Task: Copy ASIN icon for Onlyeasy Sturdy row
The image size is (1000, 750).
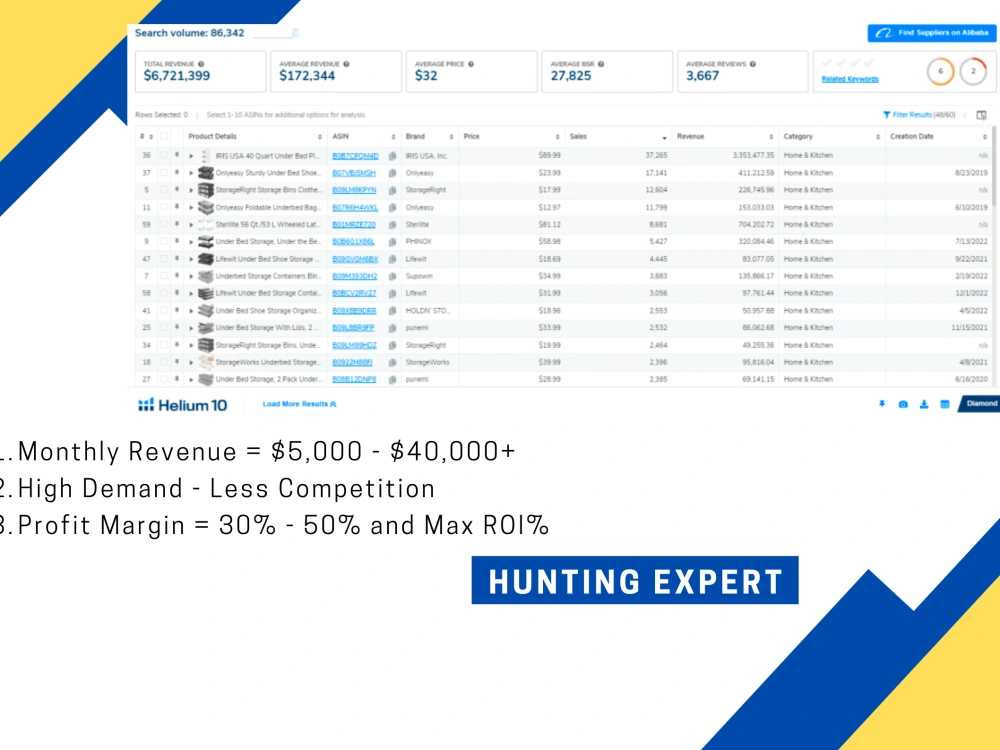Action: [392, 173]
